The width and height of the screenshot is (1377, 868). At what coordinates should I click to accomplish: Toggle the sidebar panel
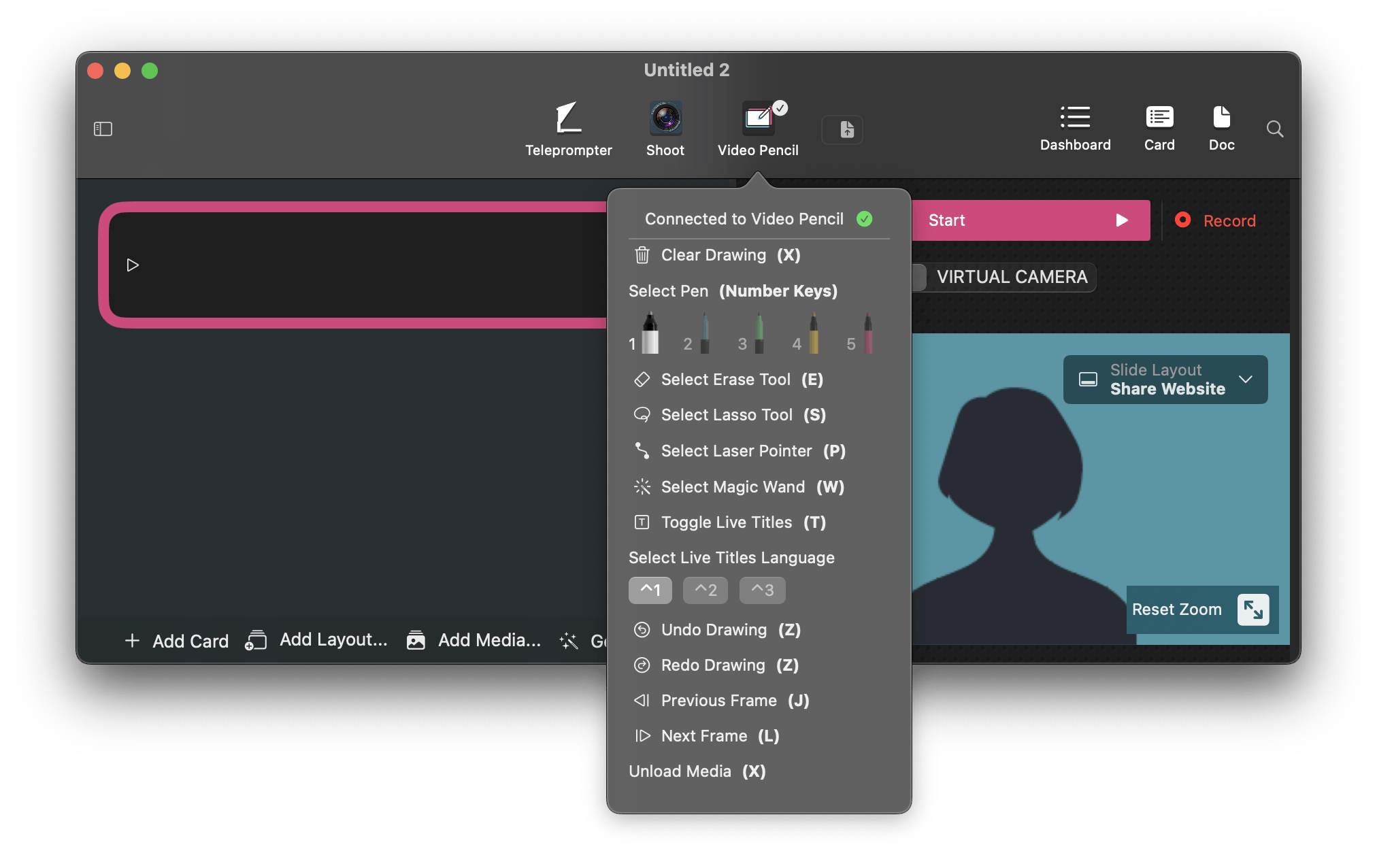point(103,129)
